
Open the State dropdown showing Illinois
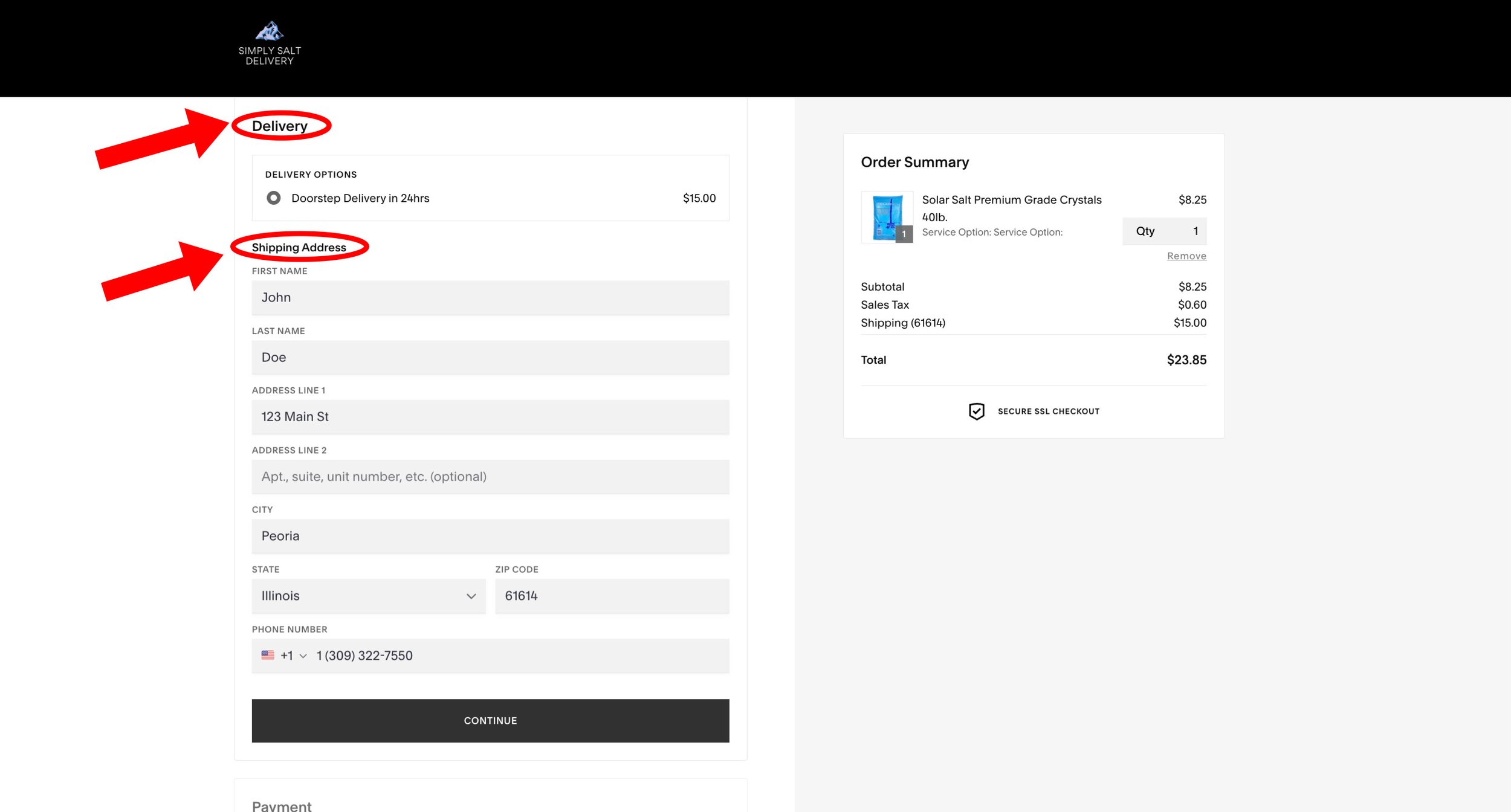(368, 596)
